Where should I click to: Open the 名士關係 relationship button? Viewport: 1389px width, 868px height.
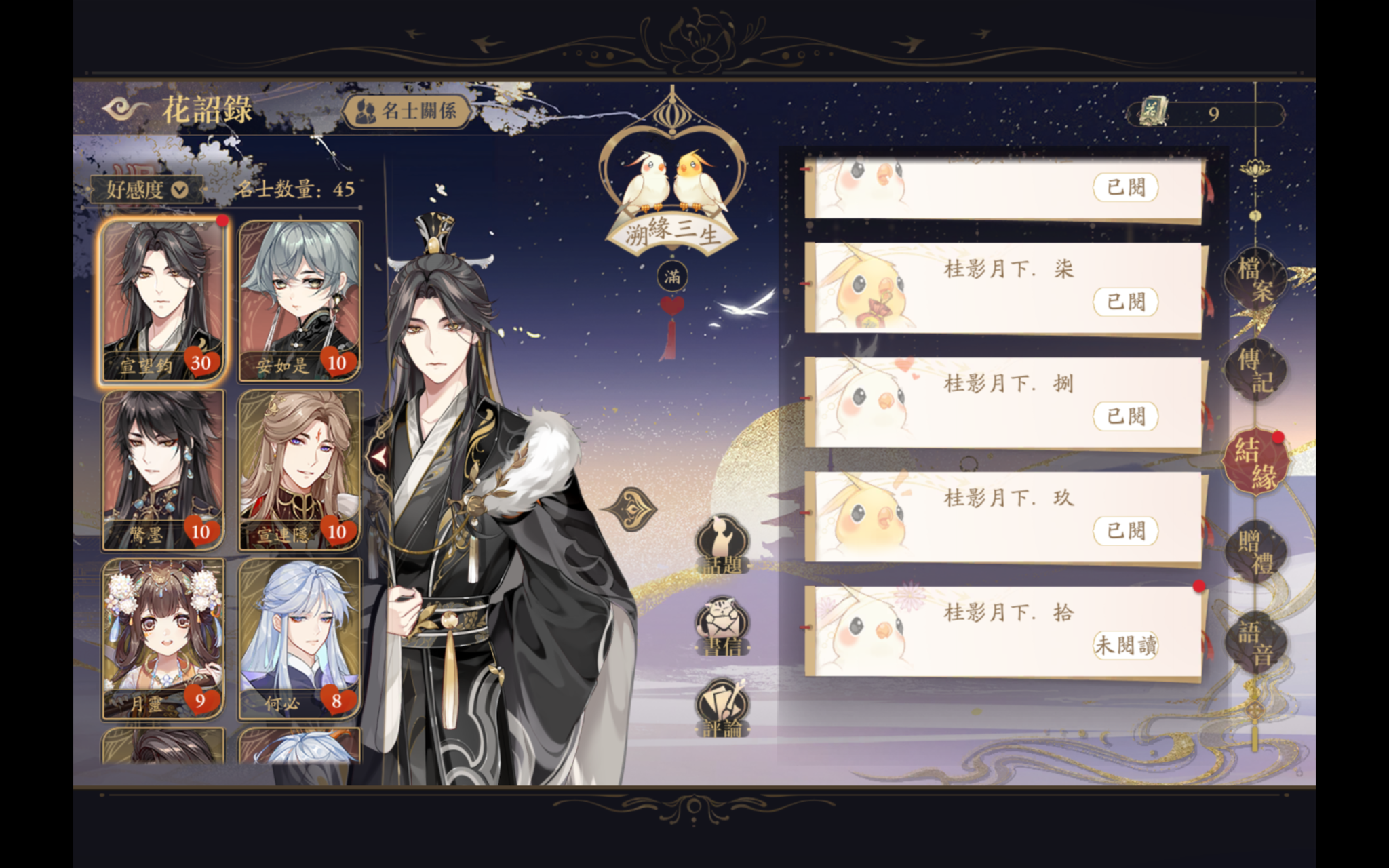coord(406,111)
